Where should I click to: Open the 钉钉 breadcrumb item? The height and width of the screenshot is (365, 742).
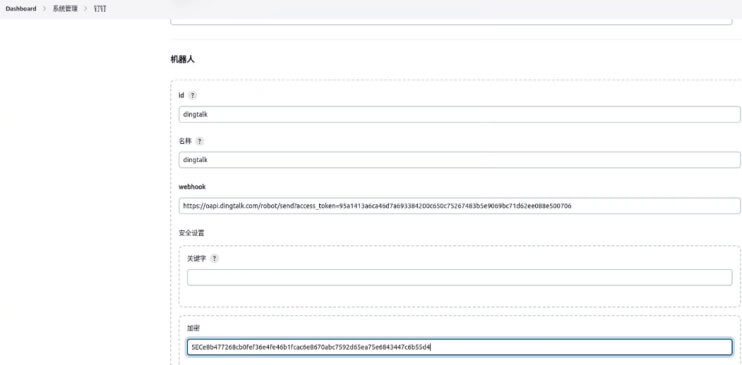100,9
